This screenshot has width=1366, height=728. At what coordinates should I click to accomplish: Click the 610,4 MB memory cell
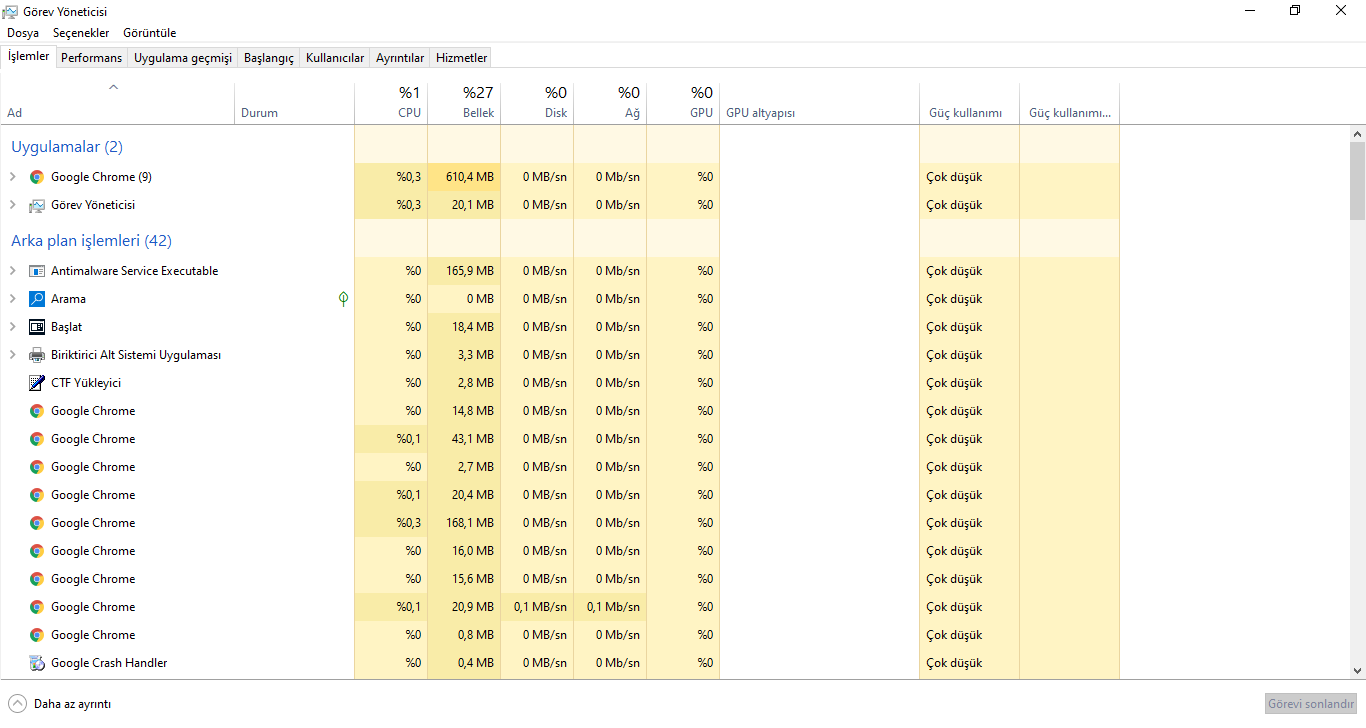(x=464, y=177)
